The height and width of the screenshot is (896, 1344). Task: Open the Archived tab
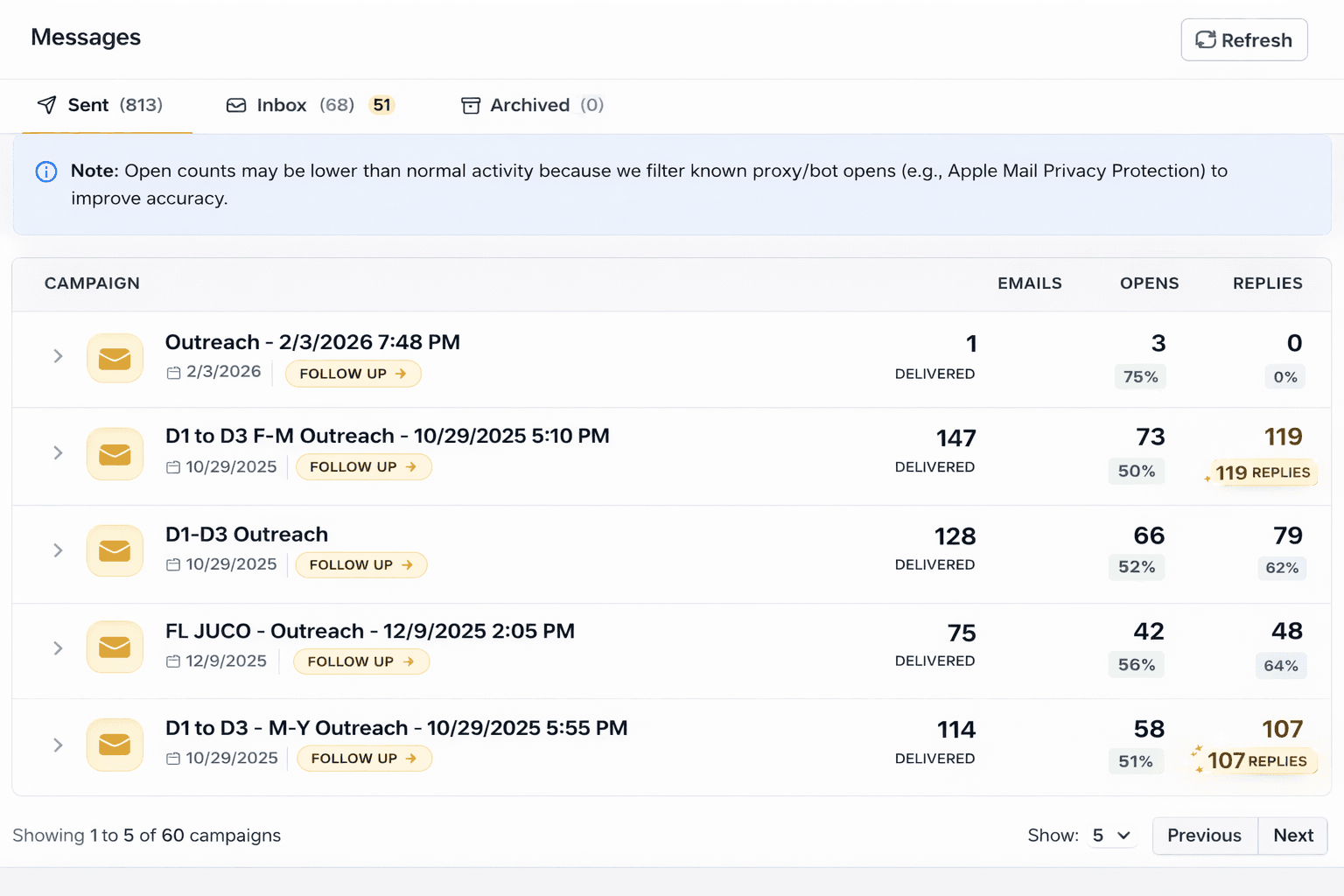pyautogui.click(x=532, y=106)
